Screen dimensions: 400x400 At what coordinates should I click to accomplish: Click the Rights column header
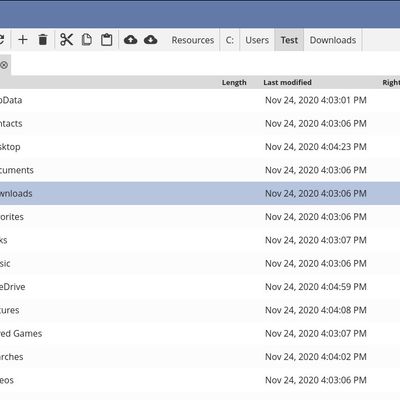coord(391,82)
